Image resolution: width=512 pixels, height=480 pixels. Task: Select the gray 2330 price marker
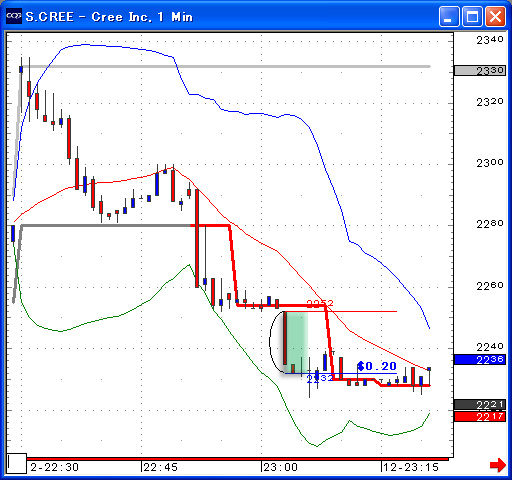point(480,71)
